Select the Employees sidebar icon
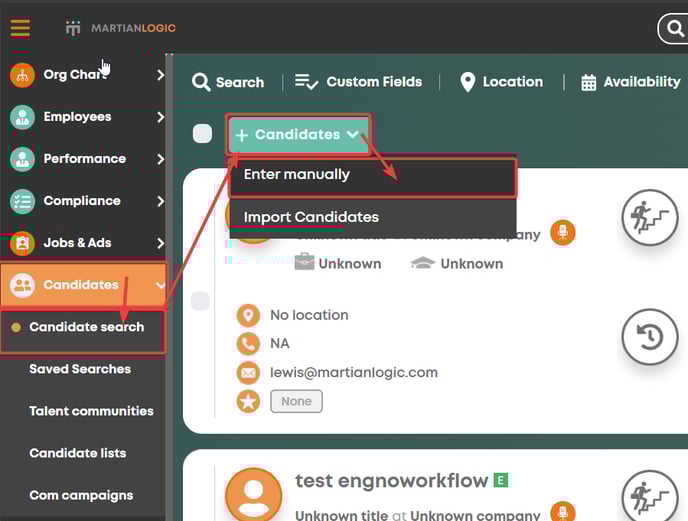The width and height of the screenshot is (688, 521). pos(22,117)
